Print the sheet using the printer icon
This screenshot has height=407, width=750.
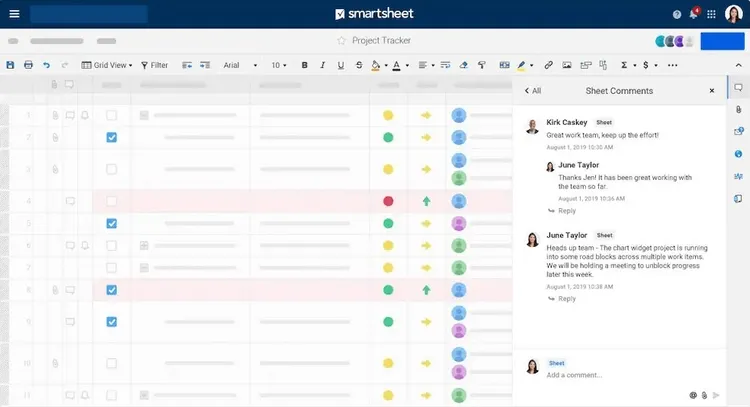pyautogui.click(x=28, y=65)
